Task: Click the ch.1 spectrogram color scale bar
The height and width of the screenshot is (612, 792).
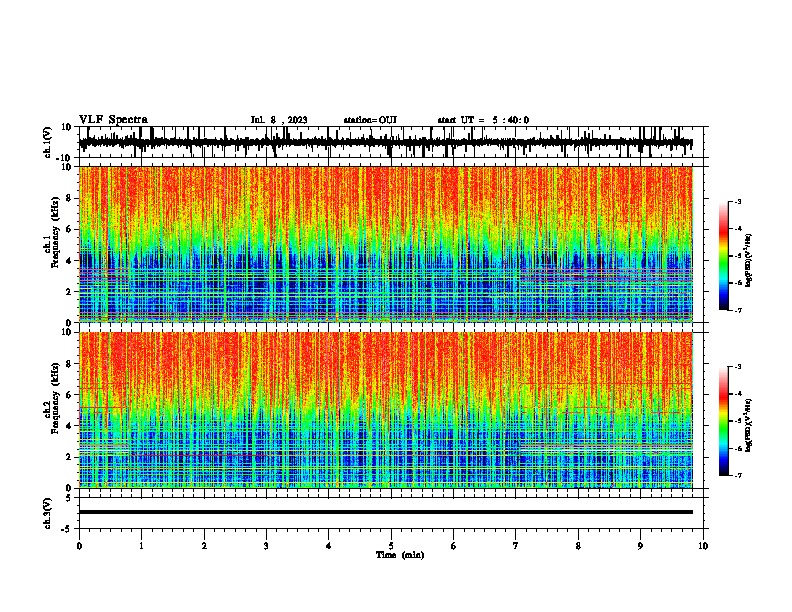Action: (724, 256)
